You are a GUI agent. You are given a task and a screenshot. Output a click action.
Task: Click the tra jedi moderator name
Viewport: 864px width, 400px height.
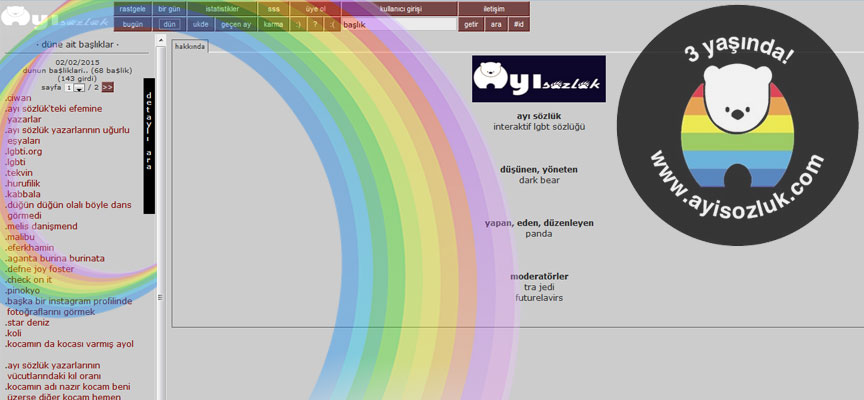pos(539,287)
